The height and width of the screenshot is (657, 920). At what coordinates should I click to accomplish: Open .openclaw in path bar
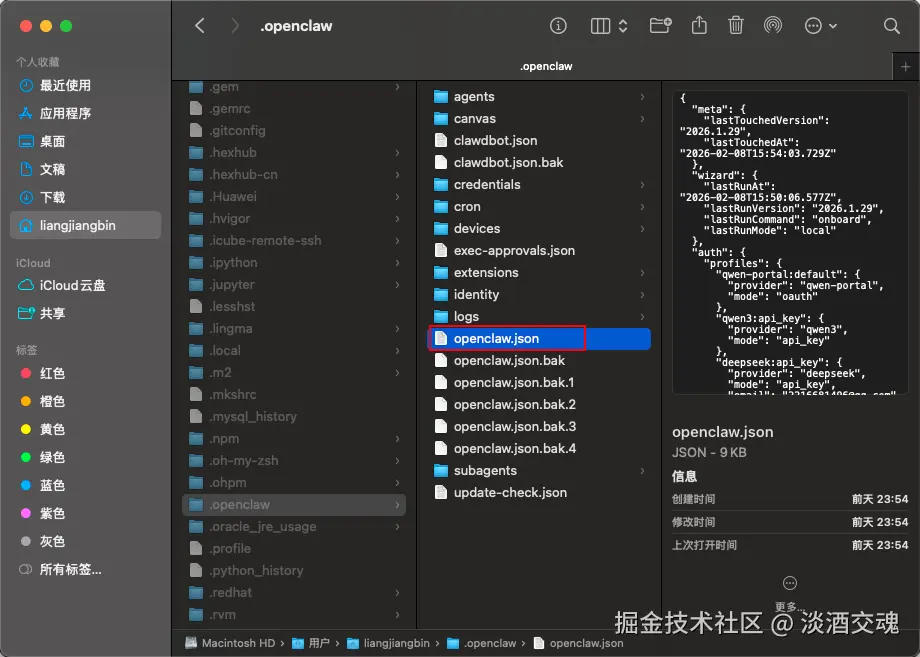tap(482, 643)
